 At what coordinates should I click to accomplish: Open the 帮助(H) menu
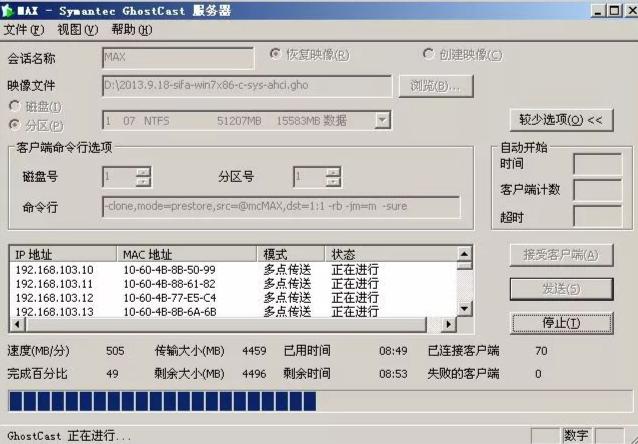tap(132, 30)
